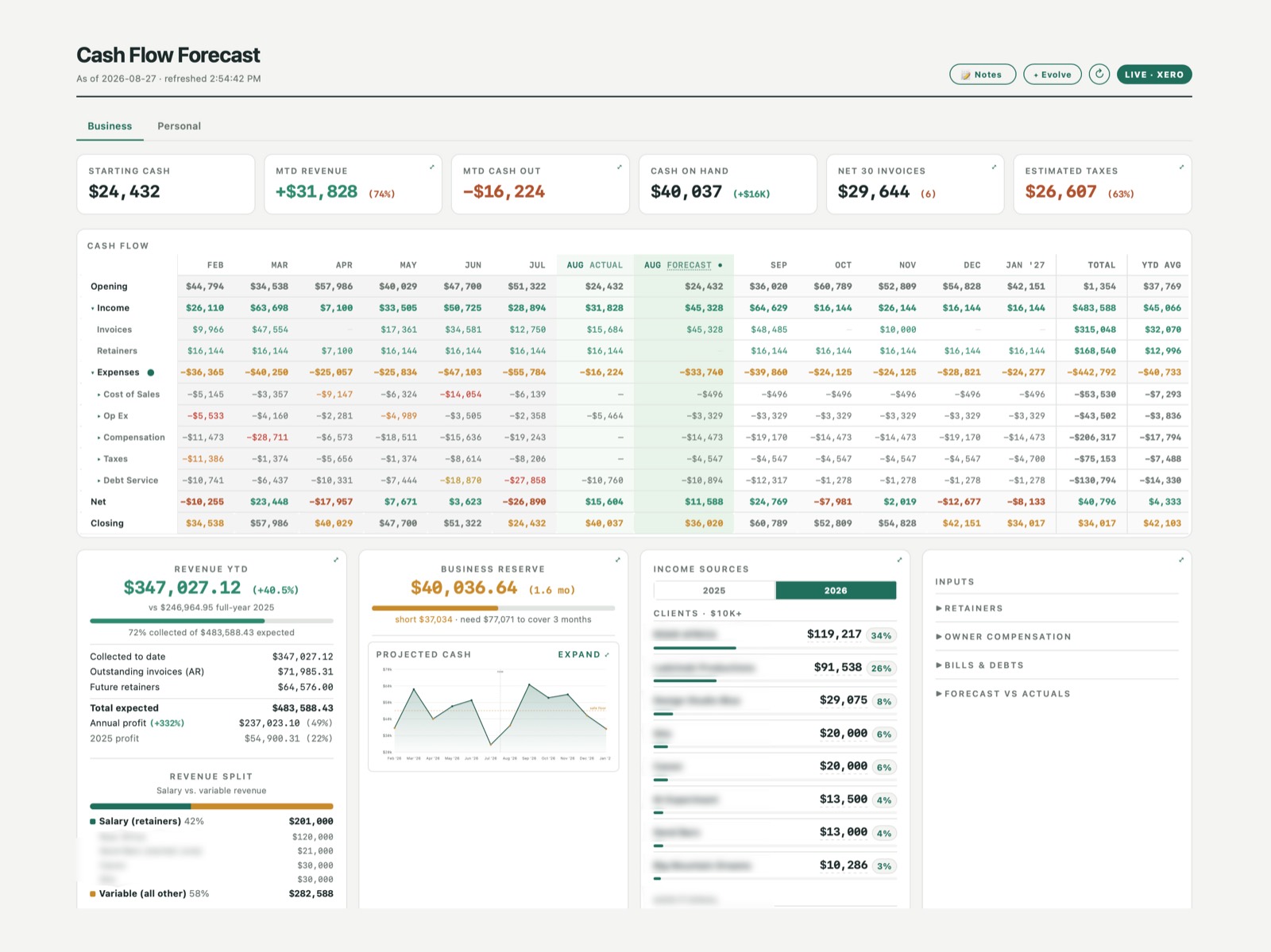Viewport: 1271px width, 952px height.
Task: Click the Cash on Hand $40,037 value
Action: click(x=686, y=191)
